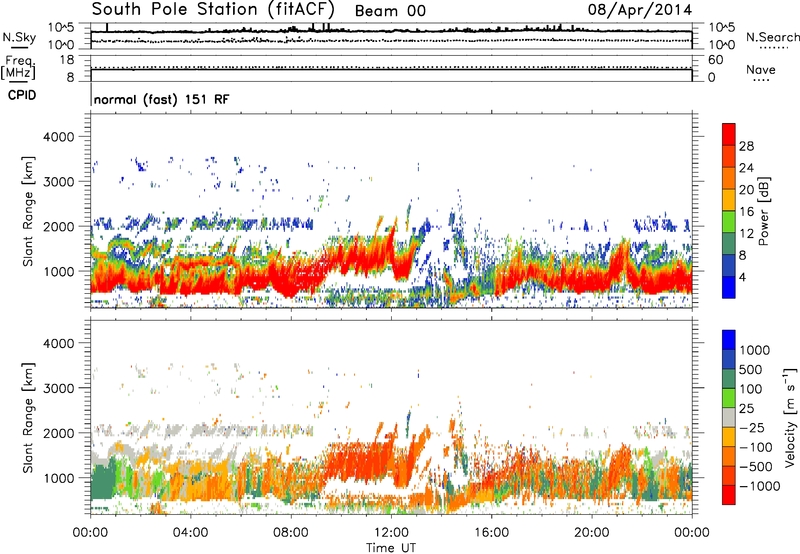
Task: Click the '-1000' velocity colorbar label
Action: click(760, 486)
